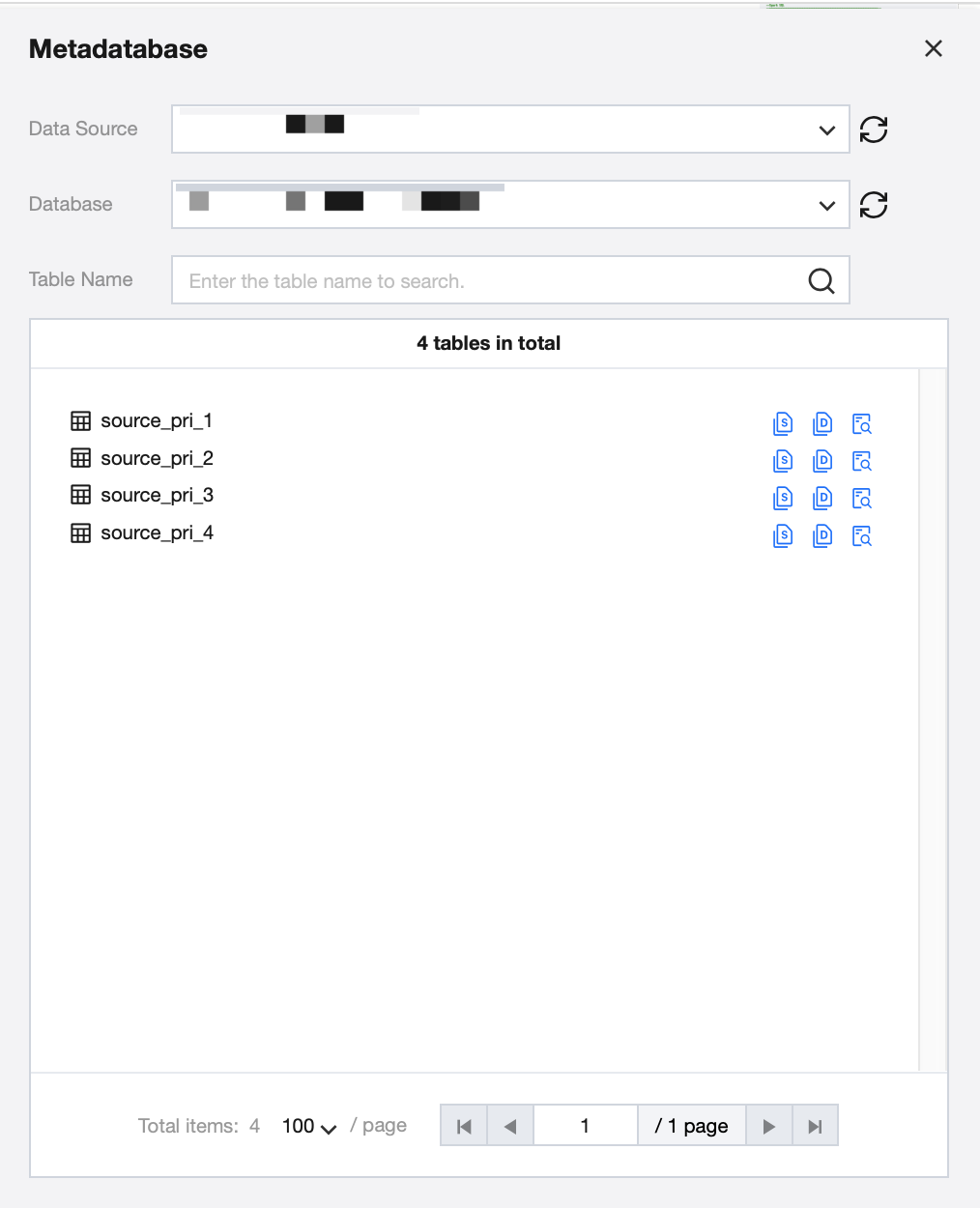Jump to the last page
Viewport: 980px width, 1208px height.
[815, 1126]
